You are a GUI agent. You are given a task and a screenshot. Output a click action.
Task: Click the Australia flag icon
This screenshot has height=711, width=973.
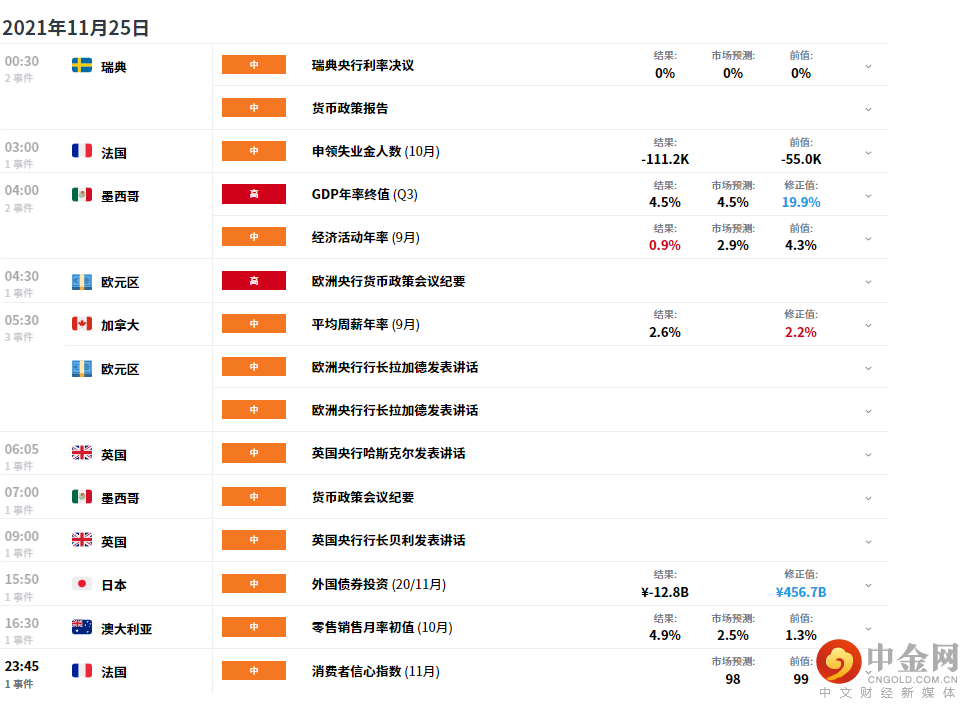82,628
